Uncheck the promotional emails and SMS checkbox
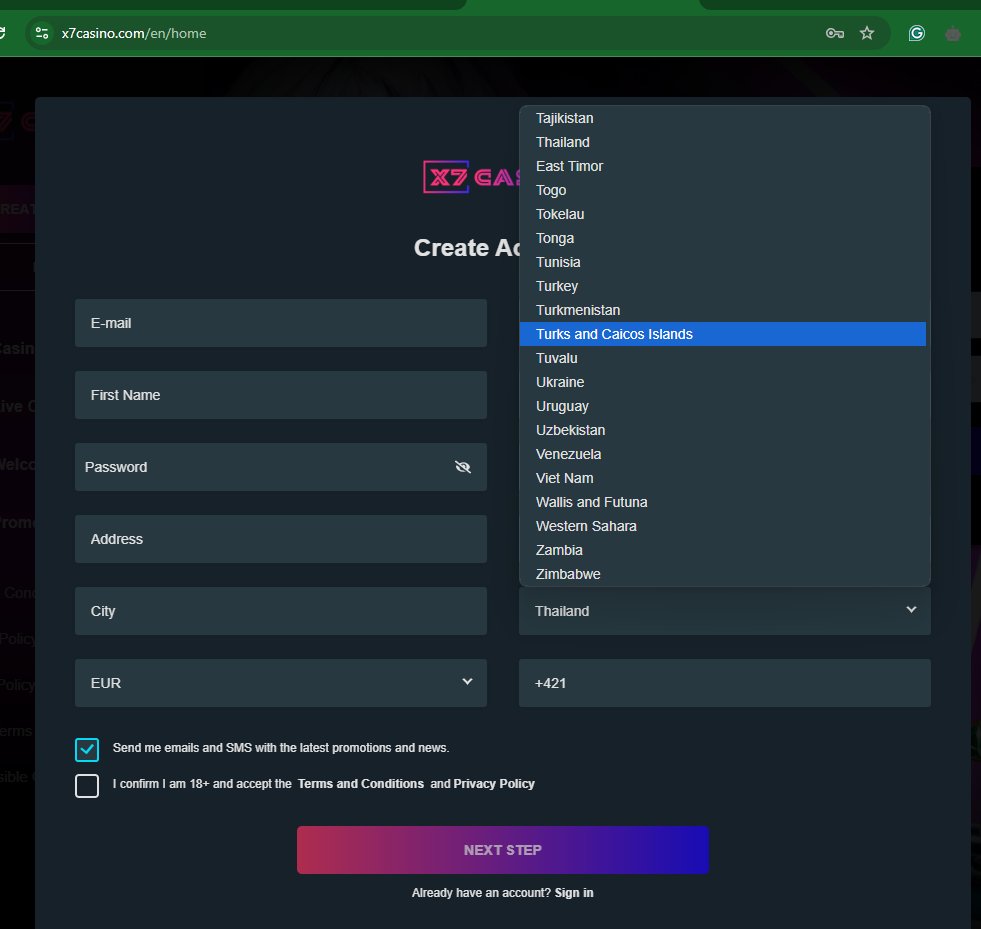Screen dimensions: 981x929 click(x=87, y=749)
